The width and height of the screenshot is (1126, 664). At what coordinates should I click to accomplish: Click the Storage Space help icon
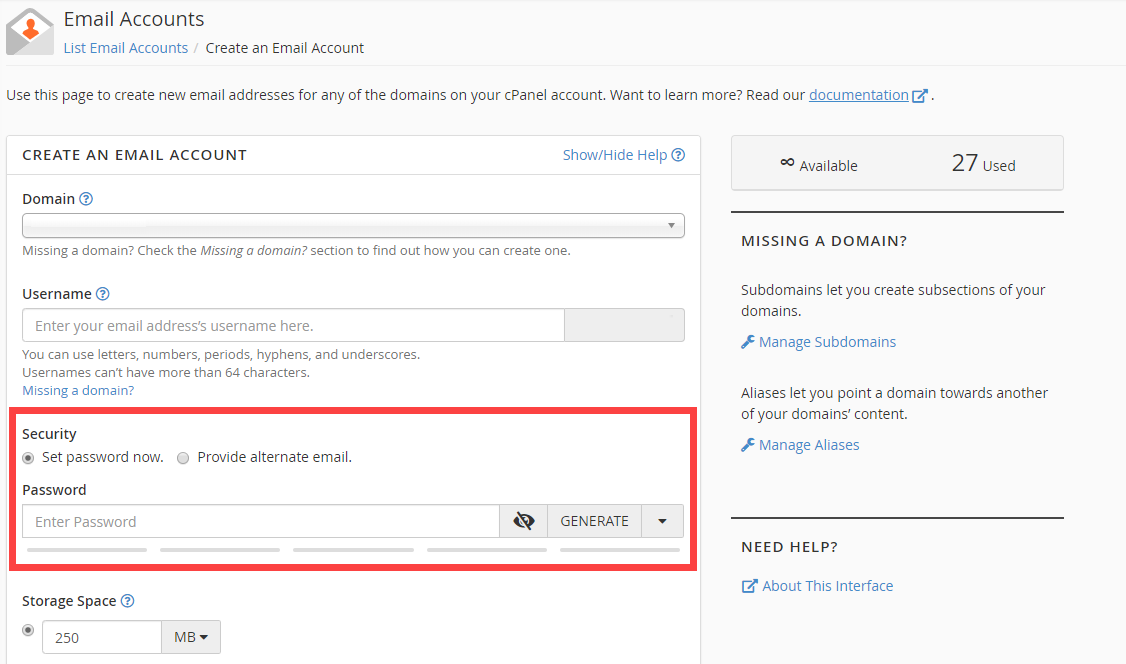(x=127, y=601)
